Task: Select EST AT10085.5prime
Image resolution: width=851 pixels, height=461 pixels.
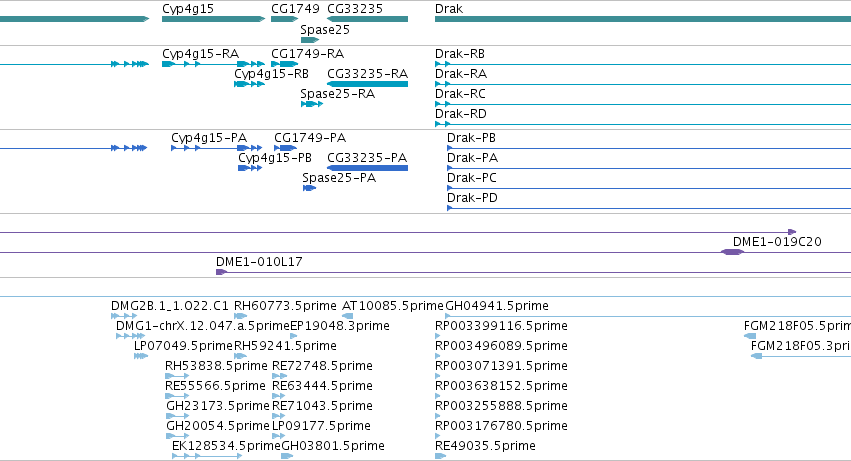Action: (x=348, y=316)
